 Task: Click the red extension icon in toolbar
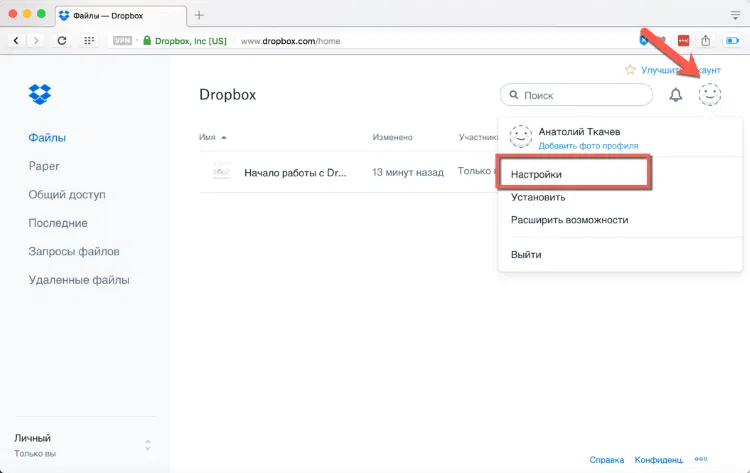pyautogui.click(x=684, y=41)
